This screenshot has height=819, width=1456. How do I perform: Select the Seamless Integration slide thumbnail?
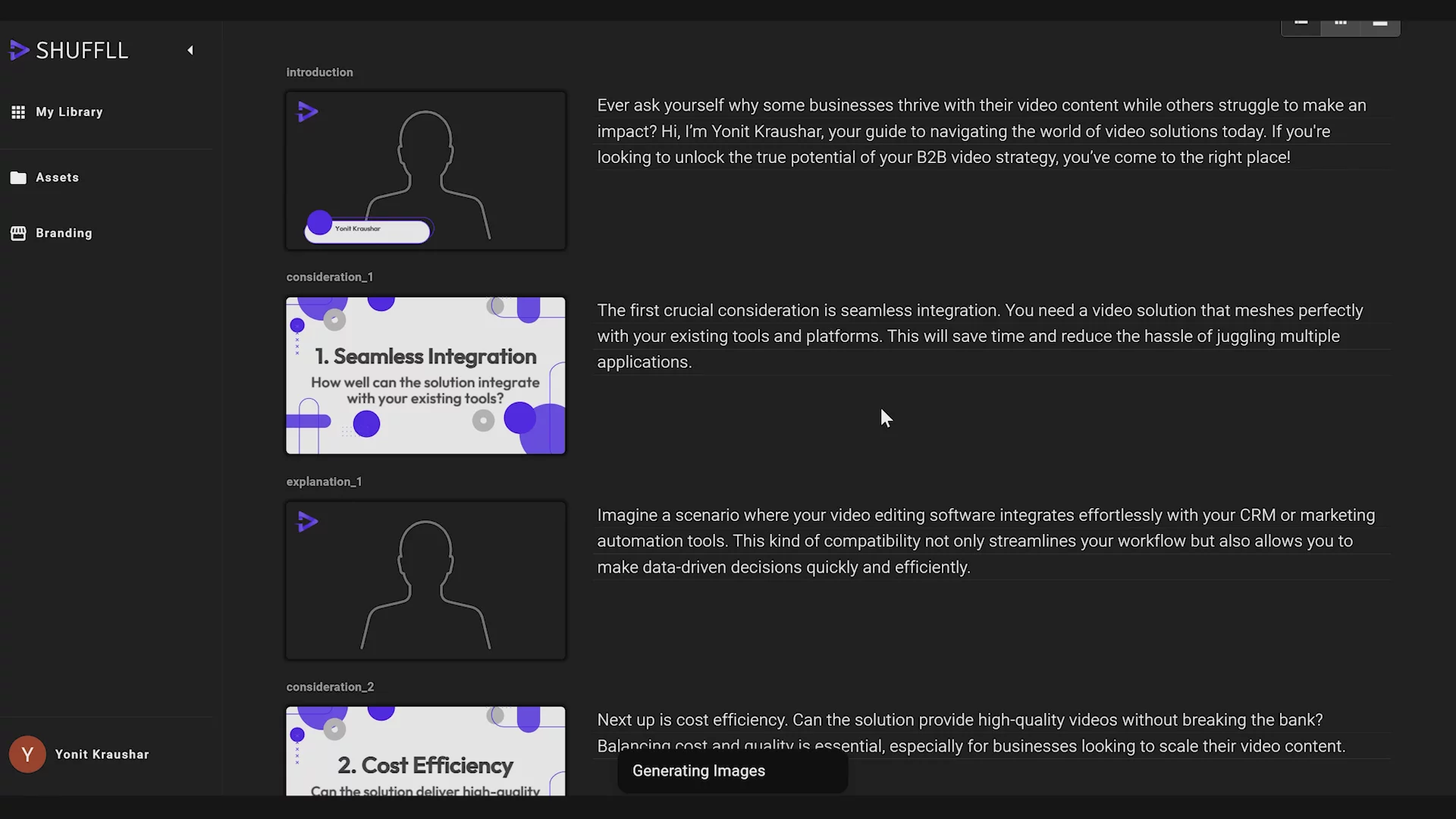click(x=425, y=375)
